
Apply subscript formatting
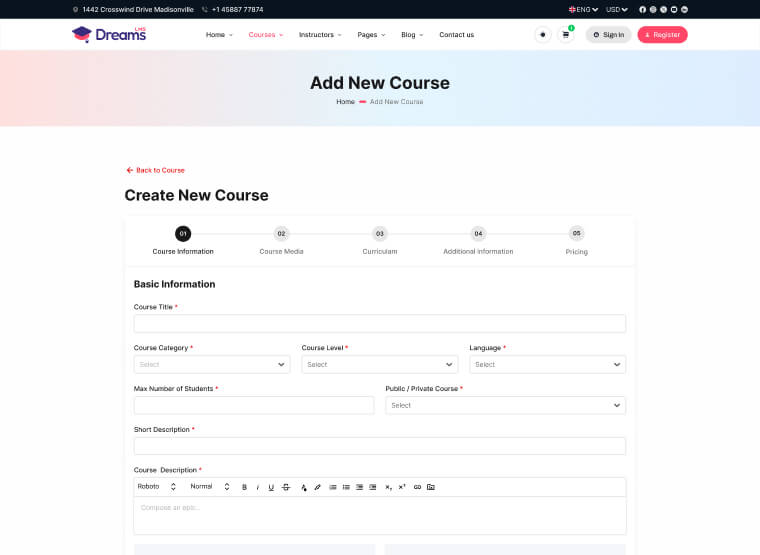point(388,487)
